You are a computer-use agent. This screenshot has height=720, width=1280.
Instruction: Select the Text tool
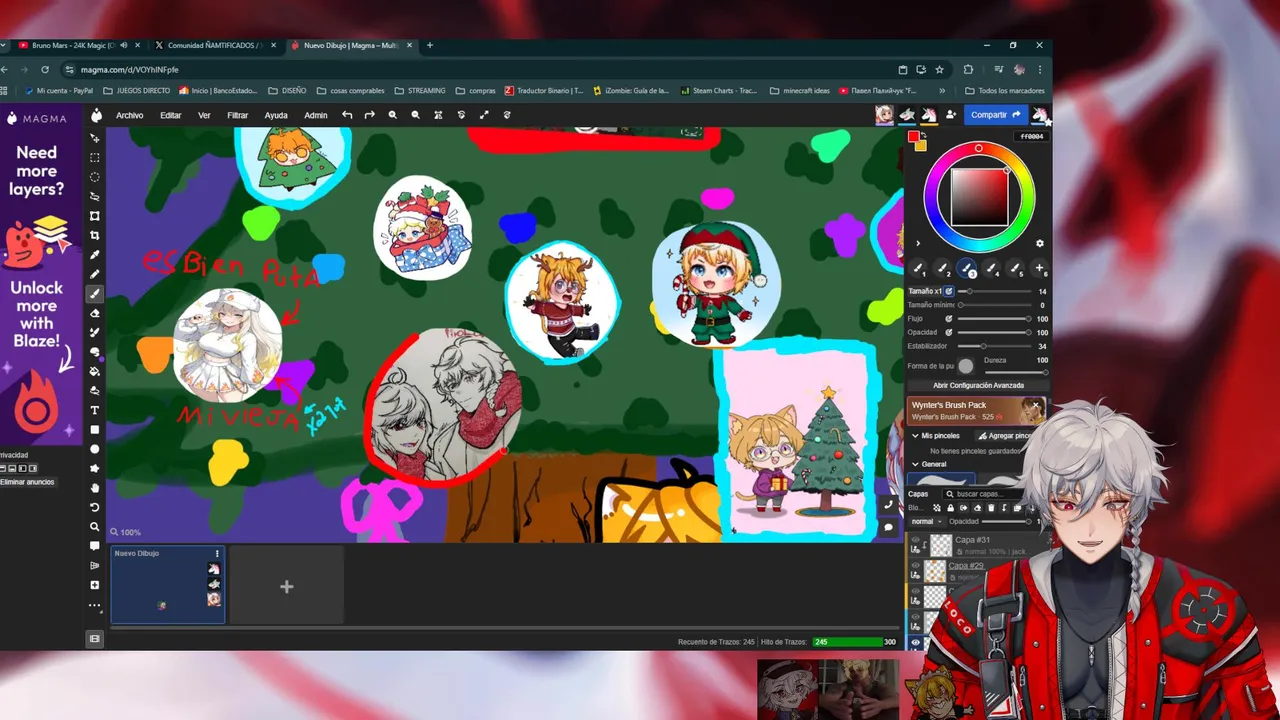[x=95, y=410]
